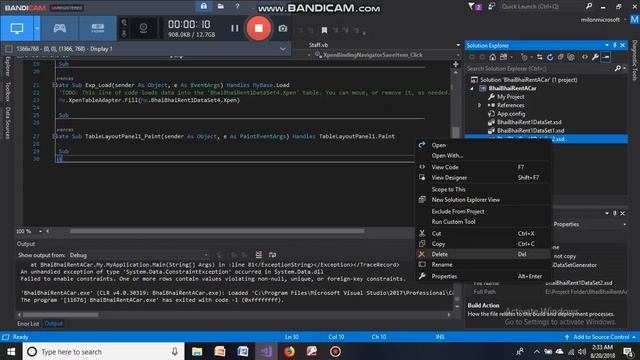Viewport: 640px width, 360px height.
Task: Toggle Solution Explorer auto-hide pin
Action: tap(615, 45)
